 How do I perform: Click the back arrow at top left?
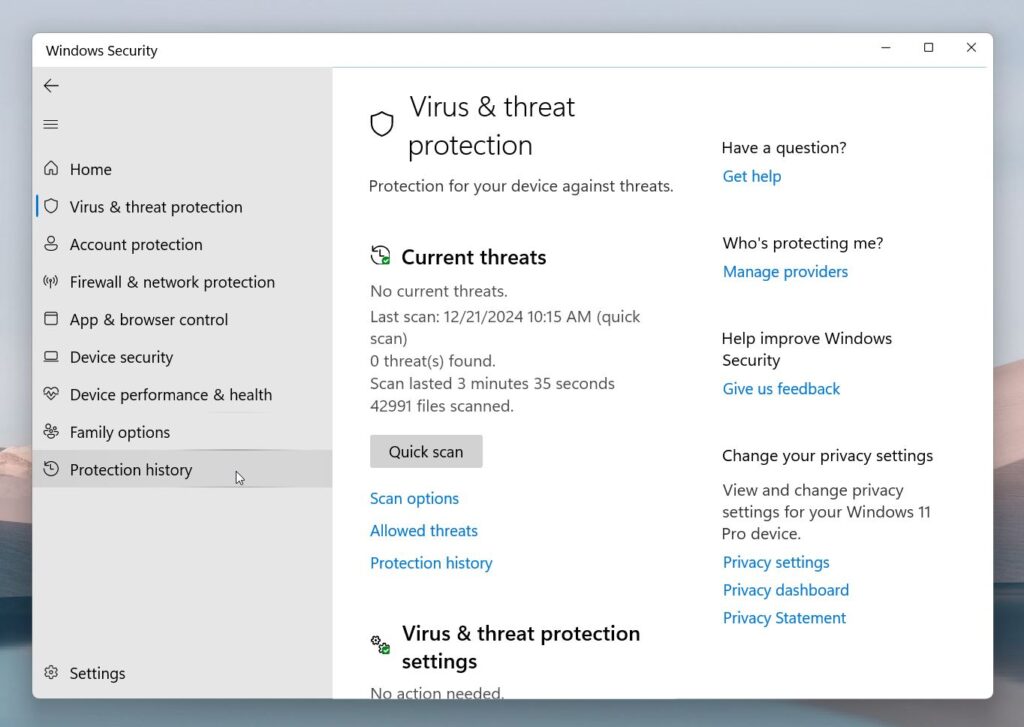pyautogui.click(x=51, y=86)
